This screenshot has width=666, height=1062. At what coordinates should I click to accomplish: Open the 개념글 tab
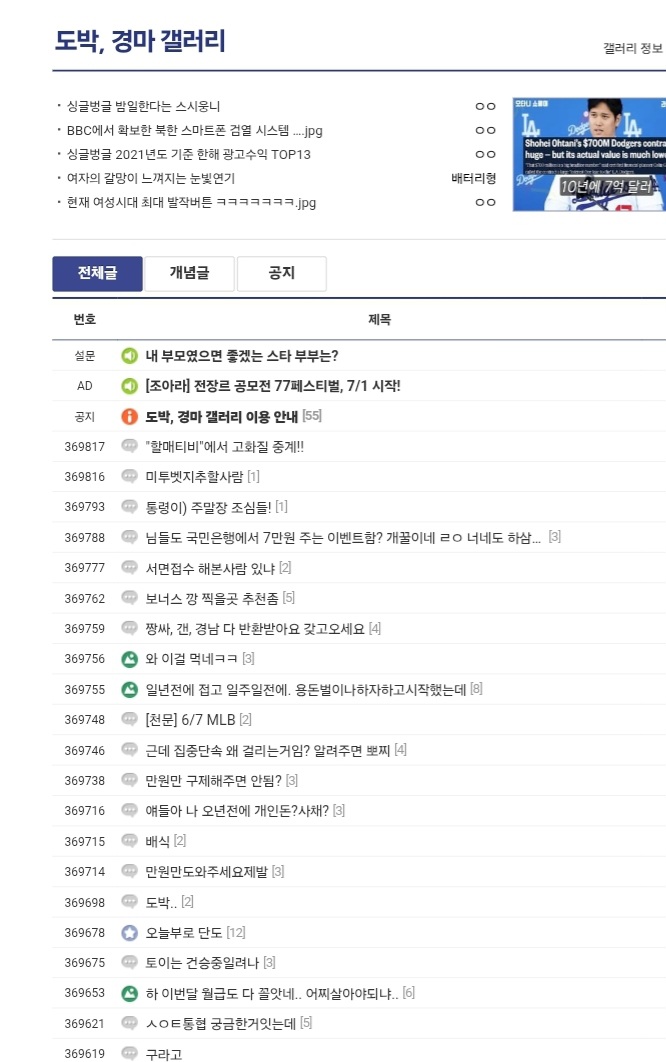click(189, 273)
